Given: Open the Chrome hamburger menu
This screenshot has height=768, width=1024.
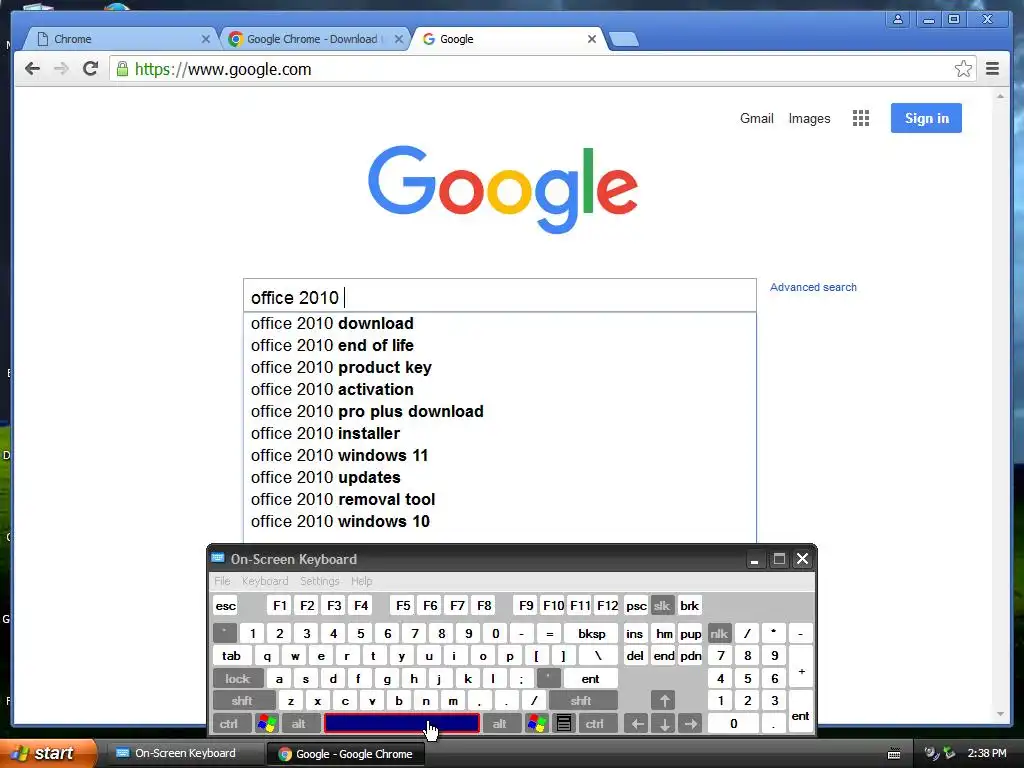Looking at the screenshot, I should [993, 69].
